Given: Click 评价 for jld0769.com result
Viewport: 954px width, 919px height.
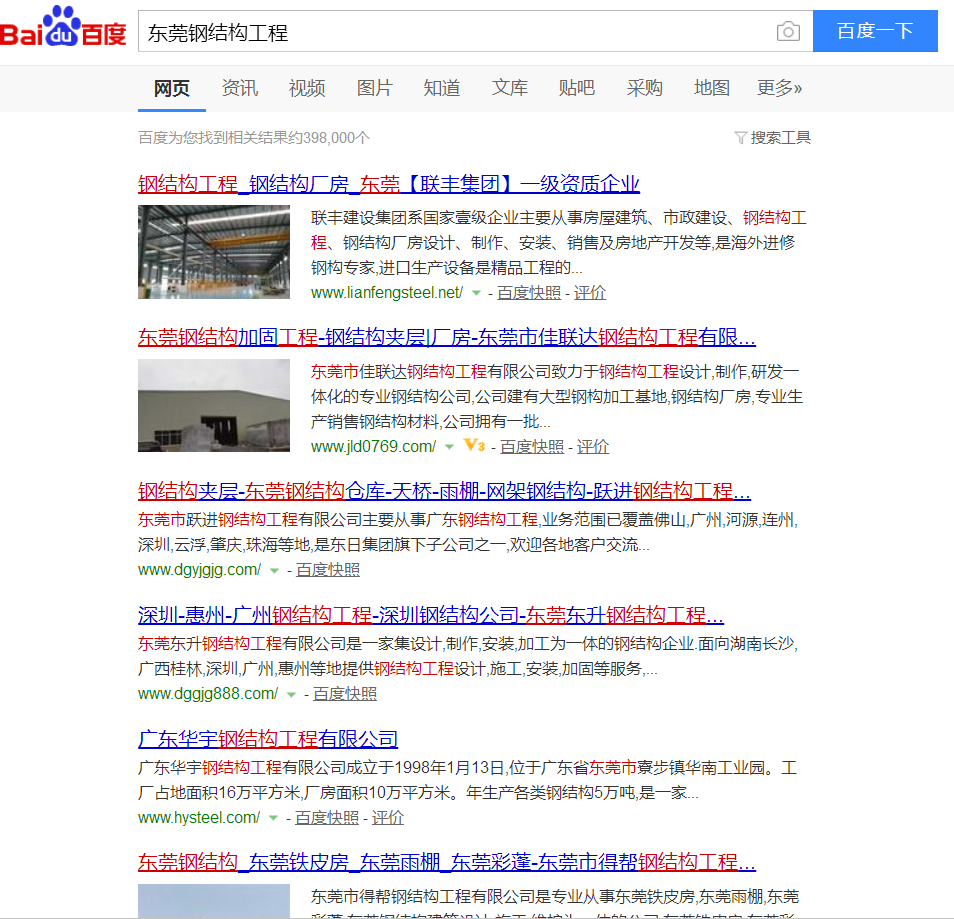Looking at the screenshot, I should [x=593, y=447].
